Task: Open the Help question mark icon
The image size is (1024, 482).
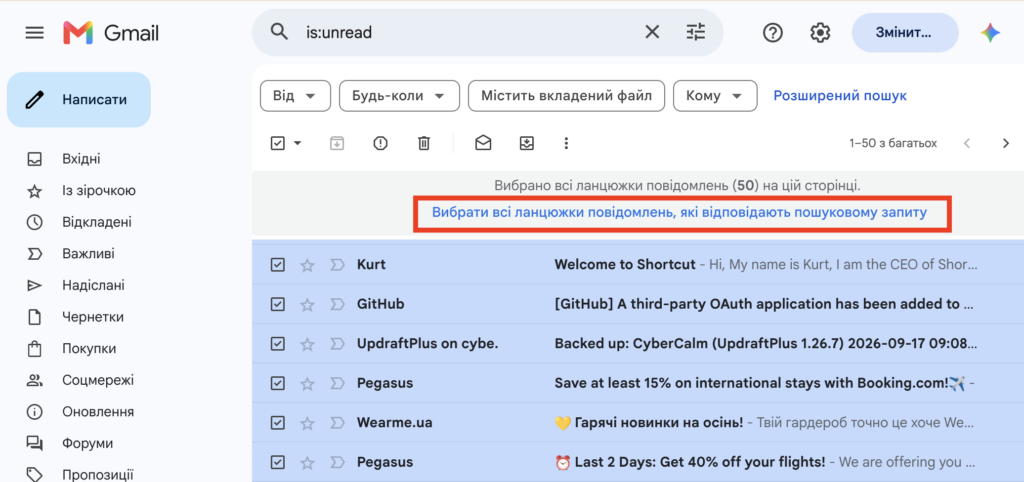Action: 773,32
